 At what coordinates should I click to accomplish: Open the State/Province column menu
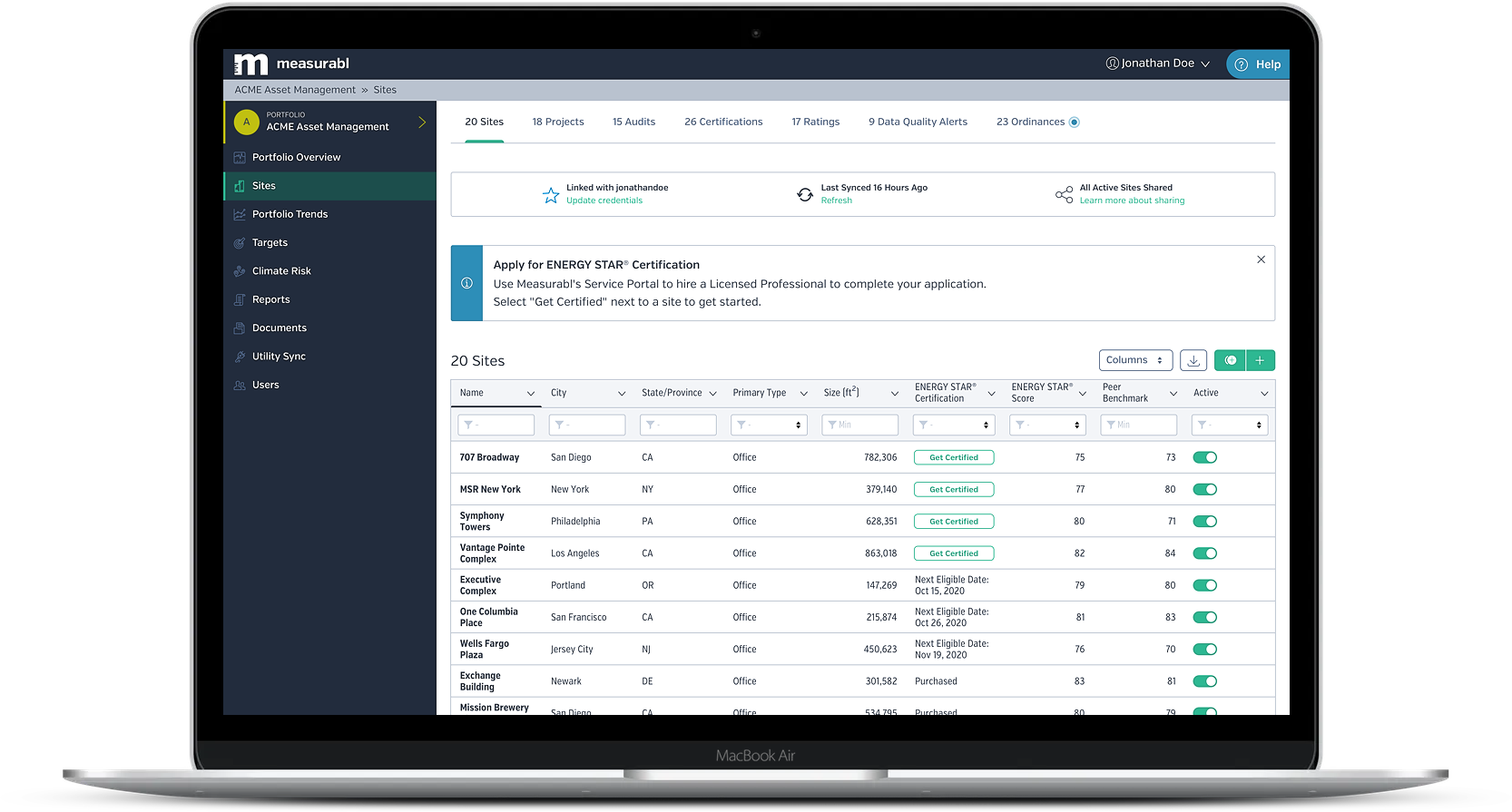pos(712,394)
